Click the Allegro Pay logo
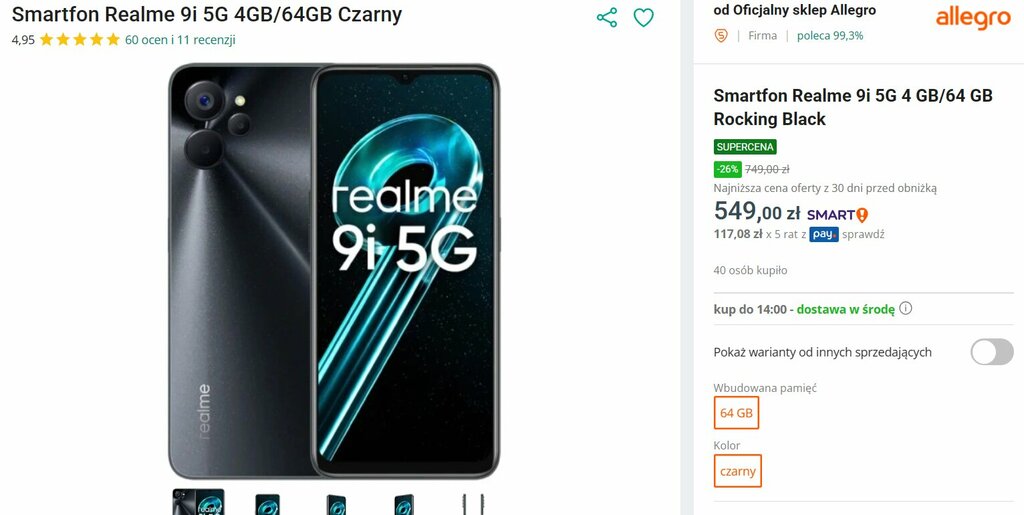 click(x=824, y=234)
